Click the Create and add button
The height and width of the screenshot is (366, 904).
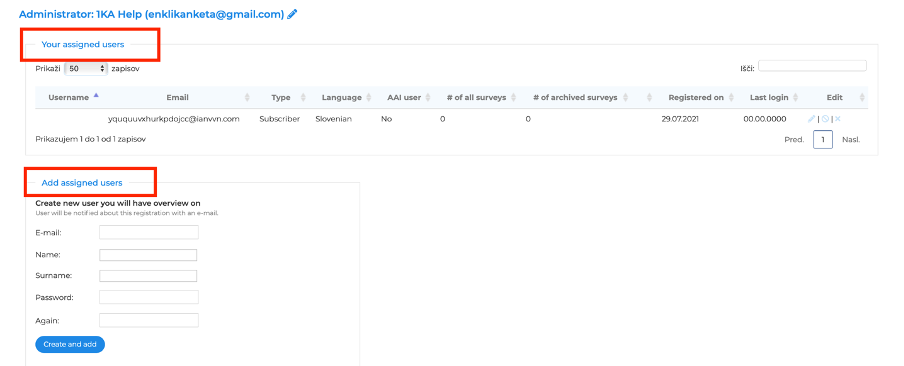tap(70, 344)
